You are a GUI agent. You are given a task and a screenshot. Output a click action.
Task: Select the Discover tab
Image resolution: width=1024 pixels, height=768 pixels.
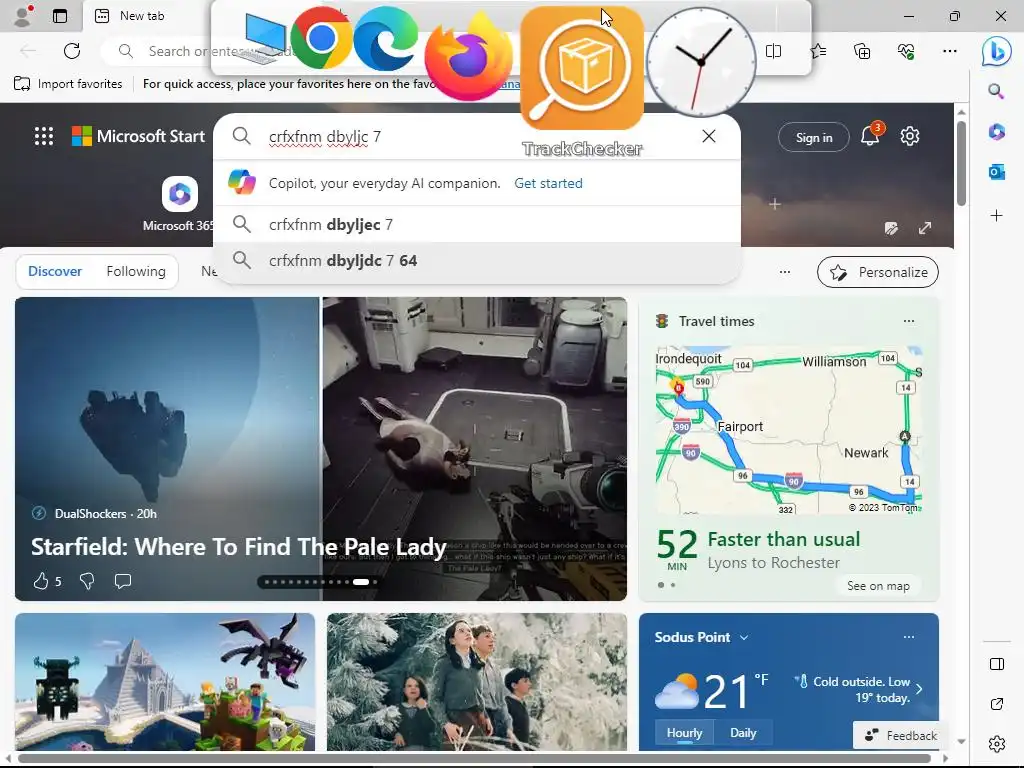(55, 271)
